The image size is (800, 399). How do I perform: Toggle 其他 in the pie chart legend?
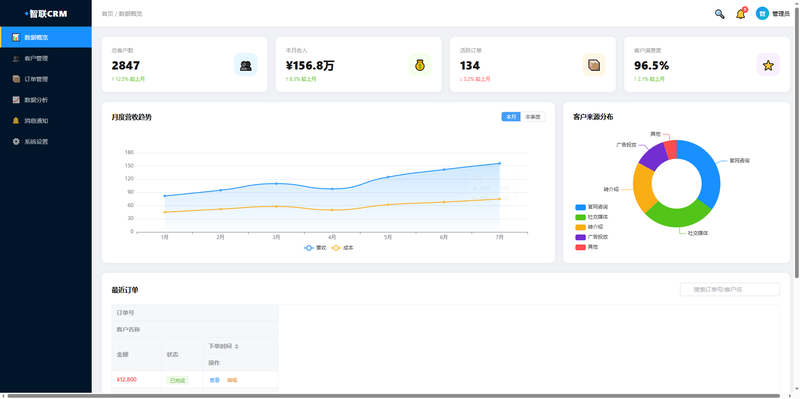pyautogui.click(x=587, y=246)
